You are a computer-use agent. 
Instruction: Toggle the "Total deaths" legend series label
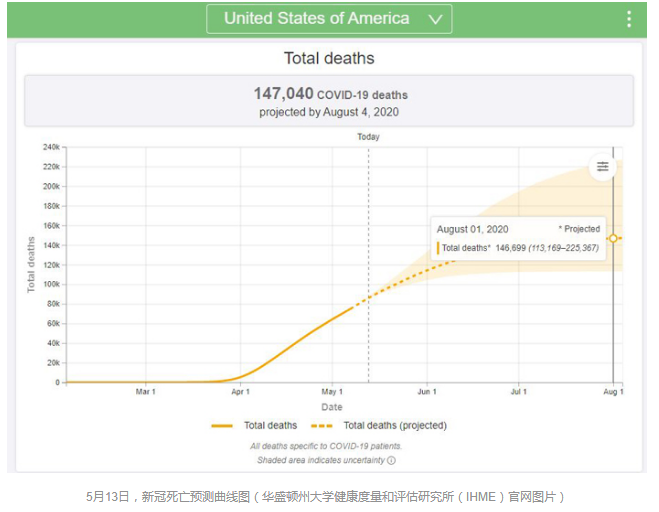270,425
